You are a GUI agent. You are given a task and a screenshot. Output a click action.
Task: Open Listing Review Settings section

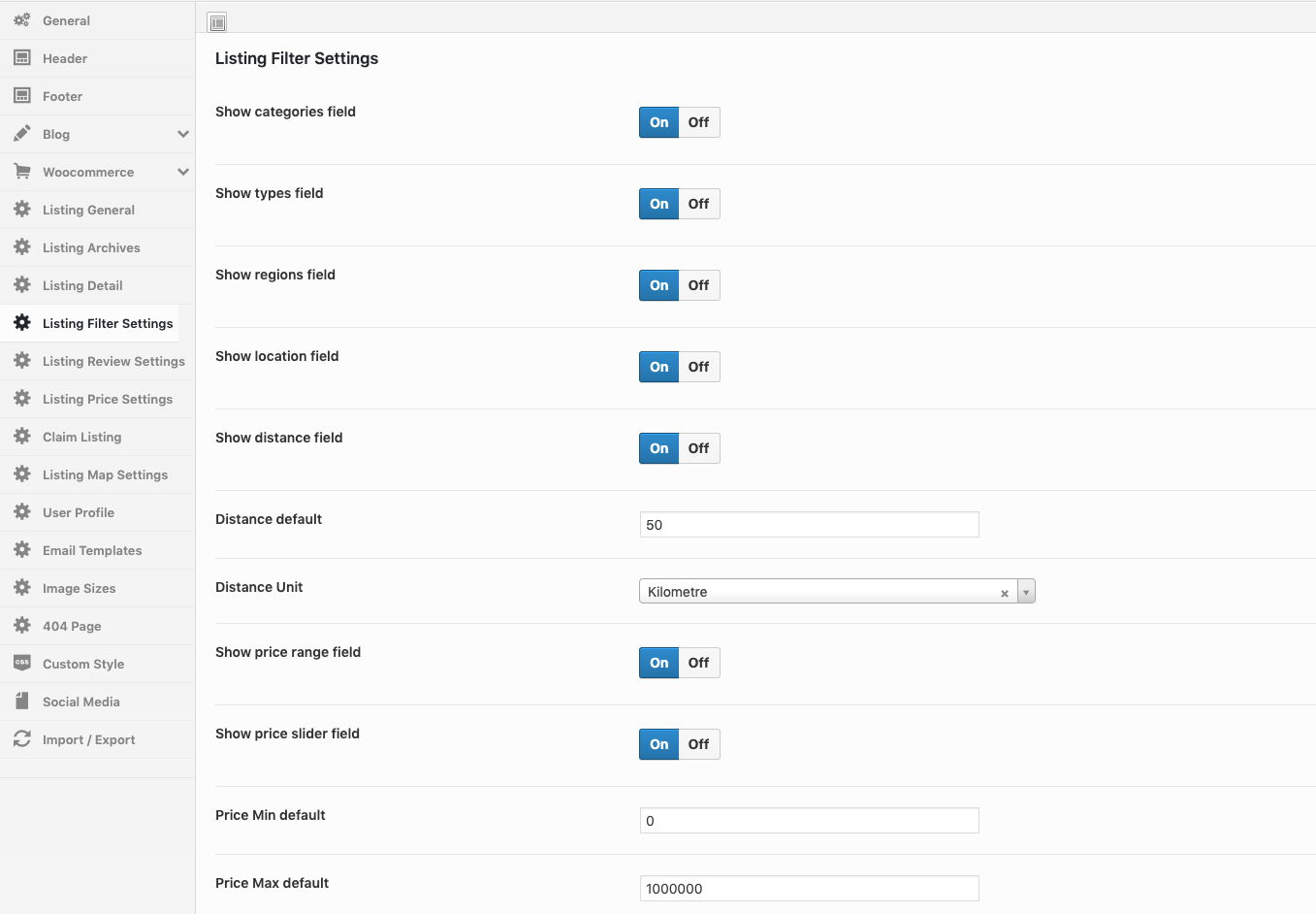tap(113, 361)
